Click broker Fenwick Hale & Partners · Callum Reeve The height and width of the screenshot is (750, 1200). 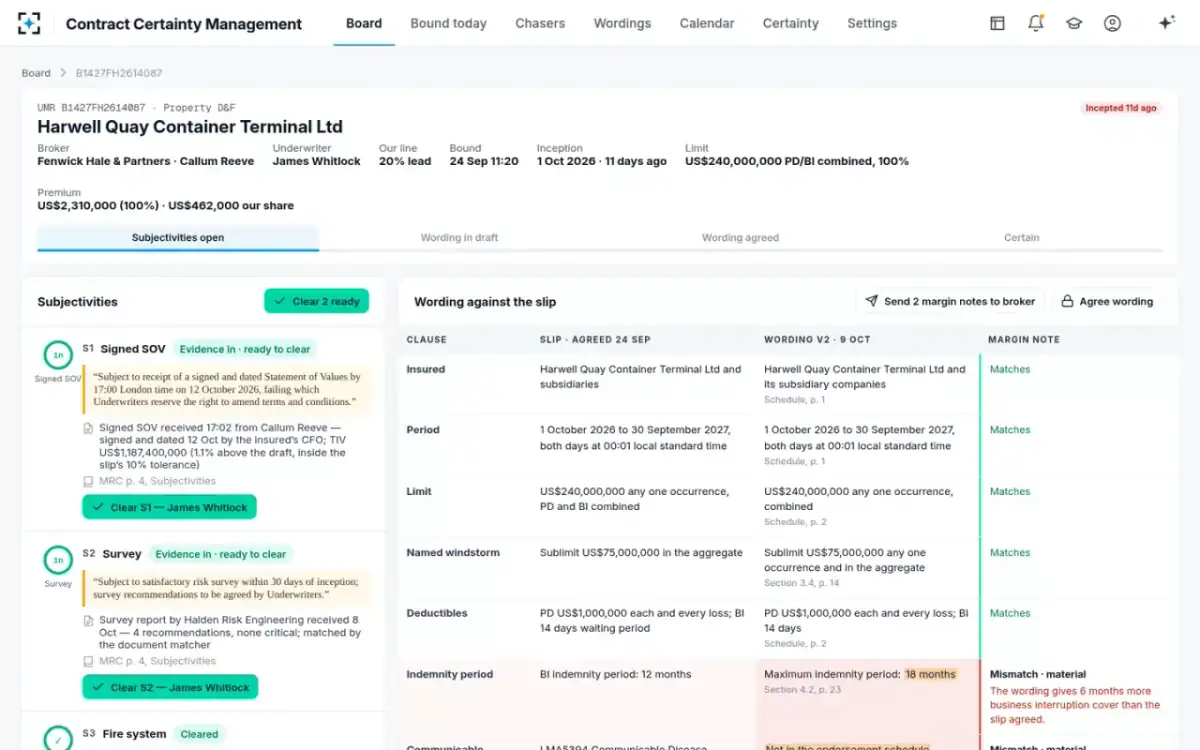click(146, 161)
